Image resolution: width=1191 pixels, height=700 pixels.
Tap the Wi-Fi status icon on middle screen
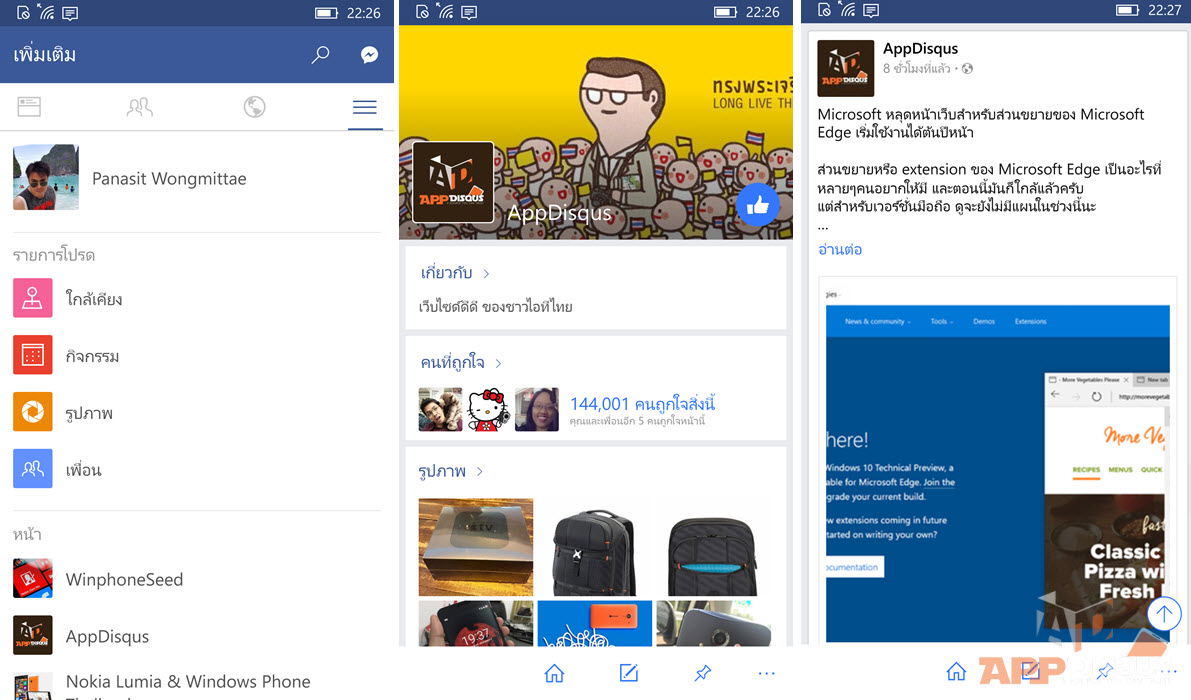coord(447,12)
